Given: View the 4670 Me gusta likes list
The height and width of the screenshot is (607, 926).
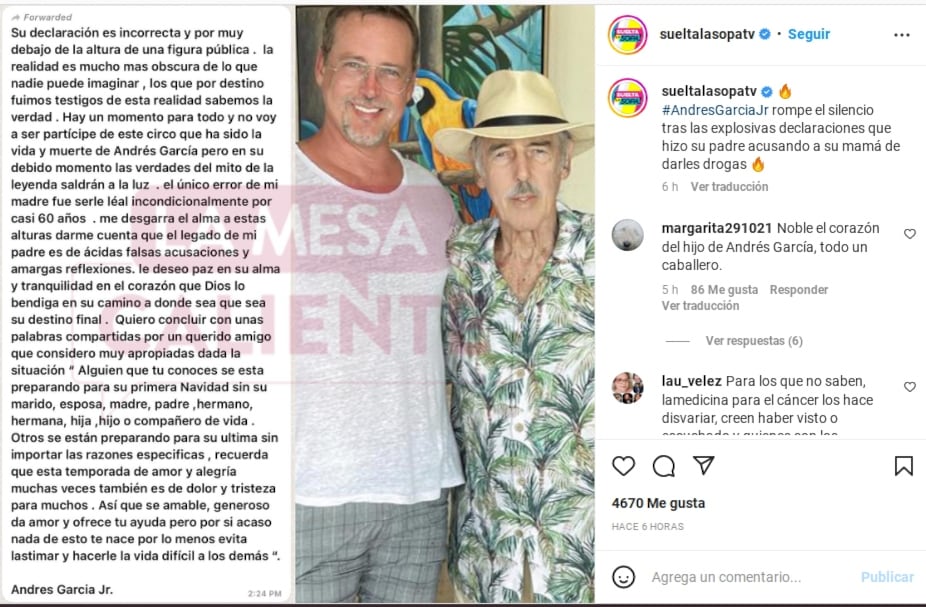Looking at the screenshot, I should [658, 503].
